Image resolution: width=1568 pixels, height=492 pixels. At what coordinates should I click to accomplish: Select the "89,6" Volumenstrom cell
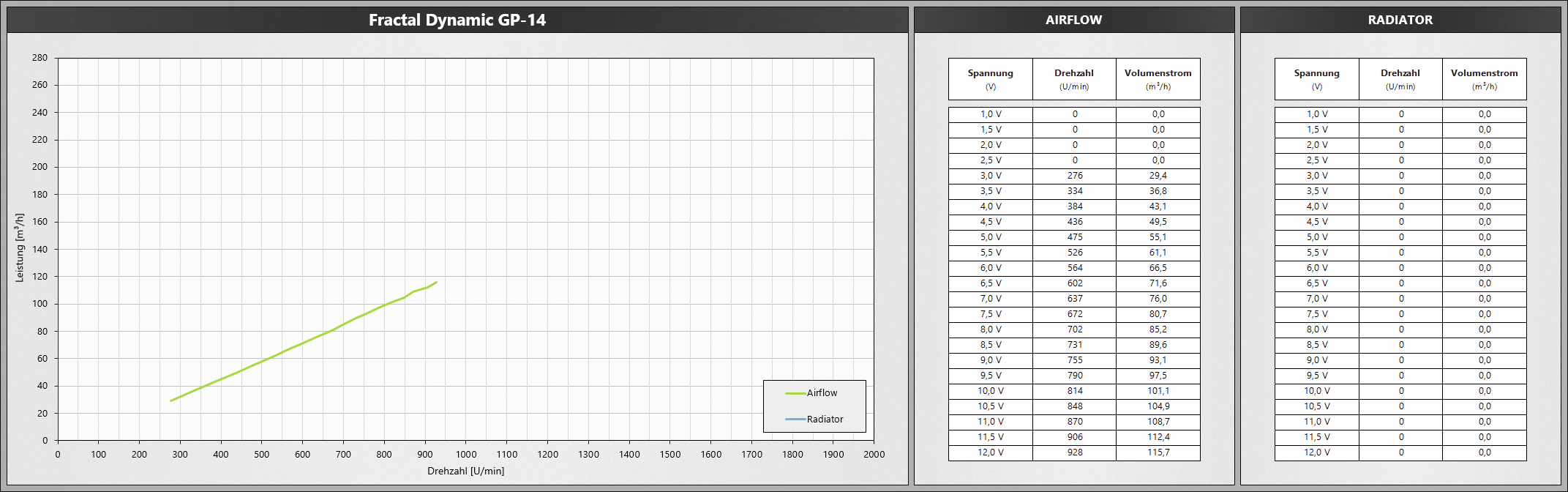1158,345
